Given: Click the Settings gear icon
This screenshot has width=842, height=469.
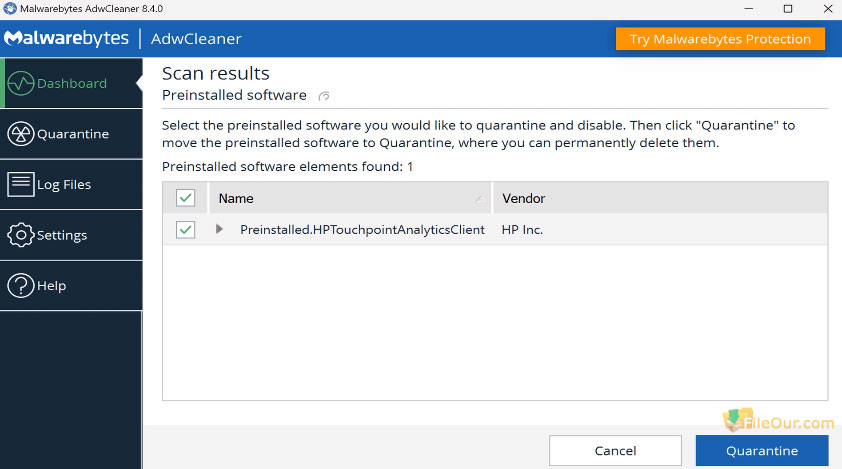Looking at the screenshot, I should pos(21,235).
